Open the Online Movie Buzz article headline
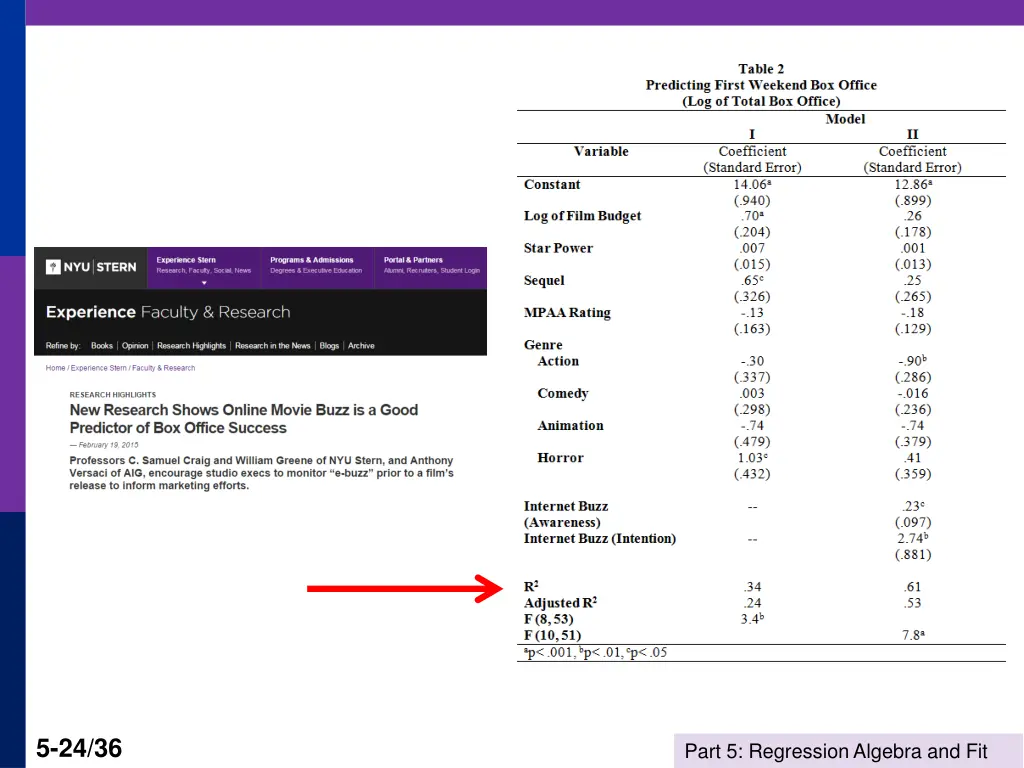The image size is (1024, 768). [243, 419]
